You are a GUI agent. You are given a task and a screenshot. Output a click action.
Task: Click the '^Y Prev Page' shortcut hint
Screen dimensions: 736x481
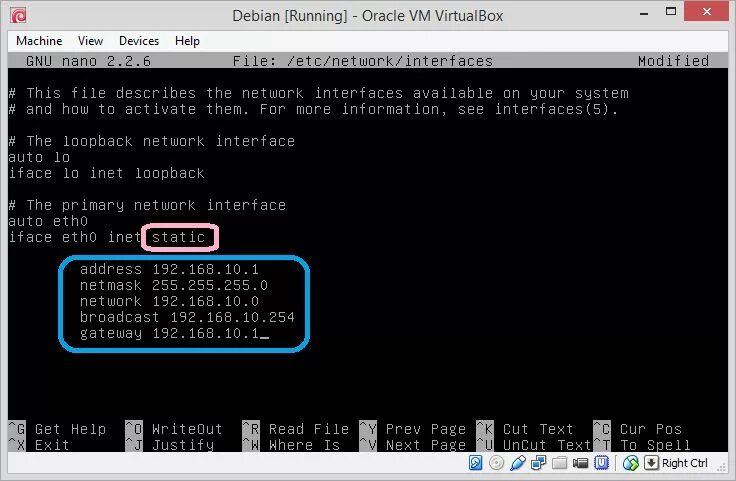click(413, 429)
